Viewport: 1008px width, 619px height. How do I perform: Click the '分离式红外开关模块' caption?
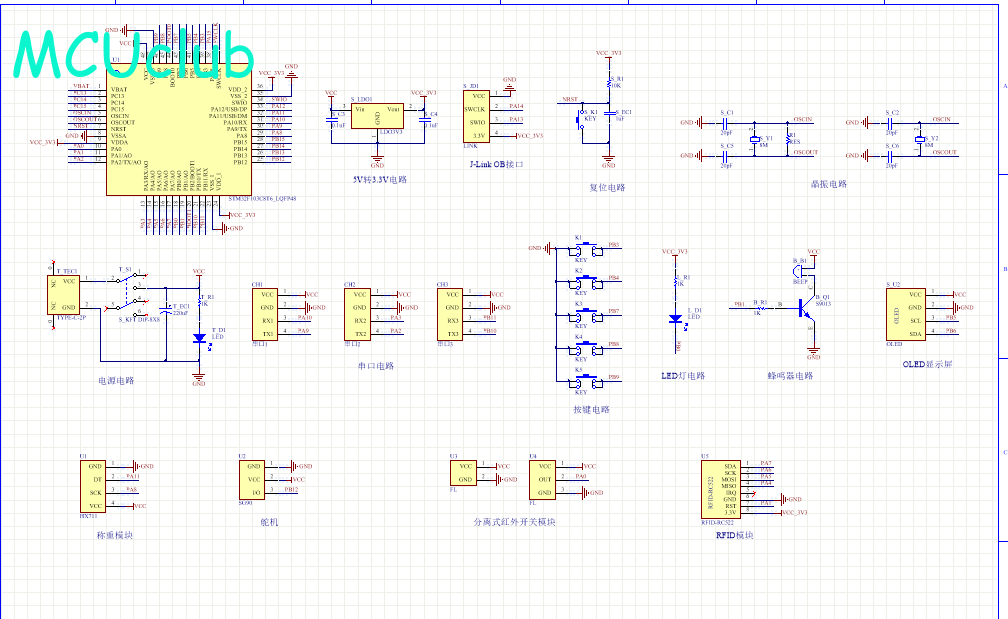click(514, 523)
